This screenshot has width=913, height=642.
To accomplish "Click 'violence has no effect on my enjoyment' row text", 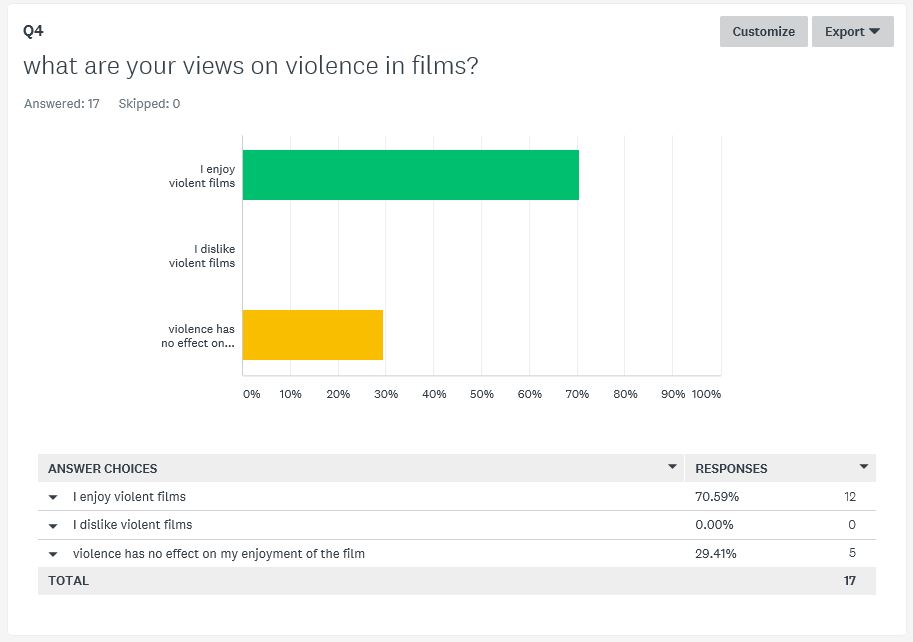I will pos(219,554).
